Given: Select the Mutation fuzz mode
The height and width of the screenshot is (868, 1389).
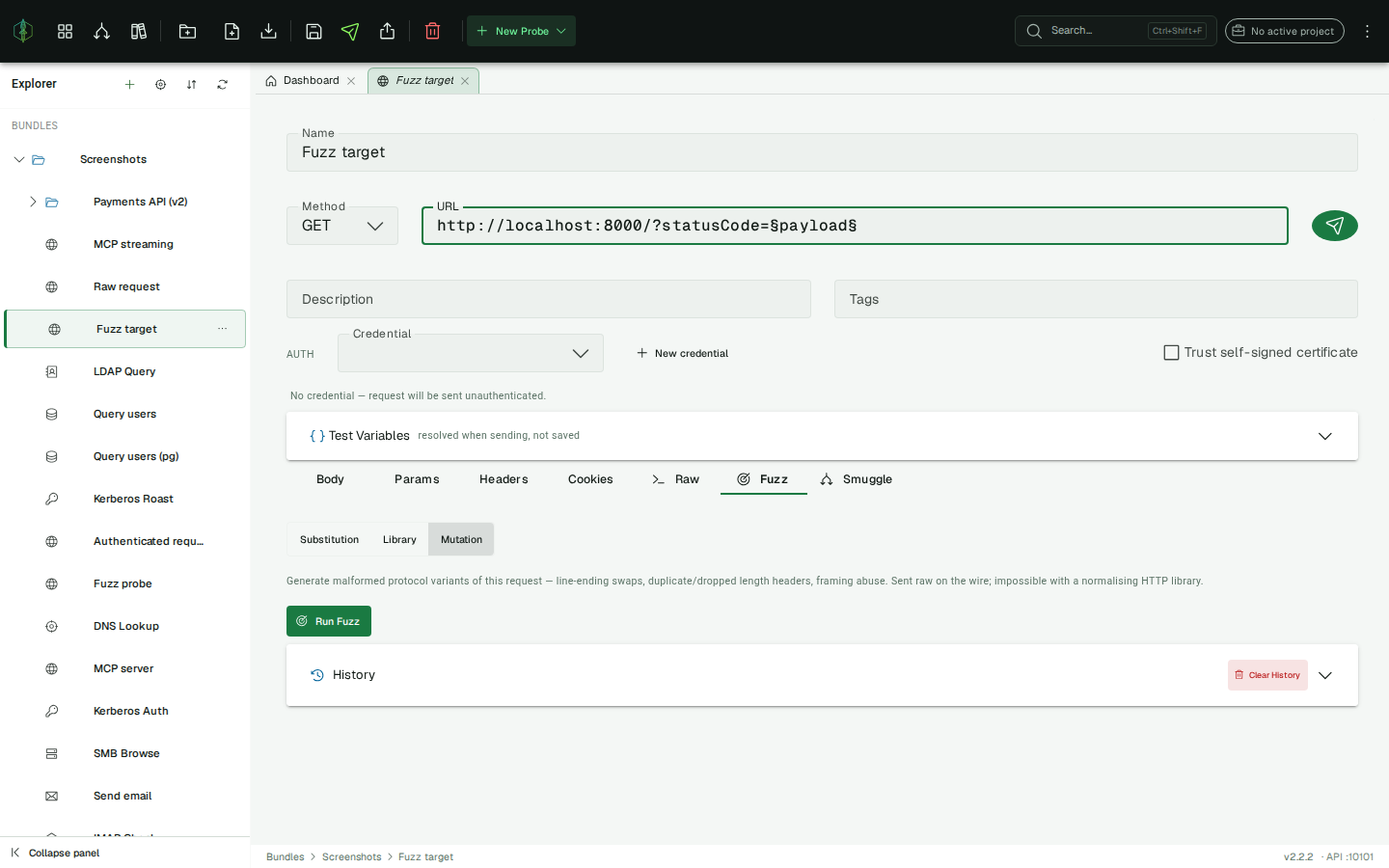Looking at the screenshot, I should tap(461, 540).
